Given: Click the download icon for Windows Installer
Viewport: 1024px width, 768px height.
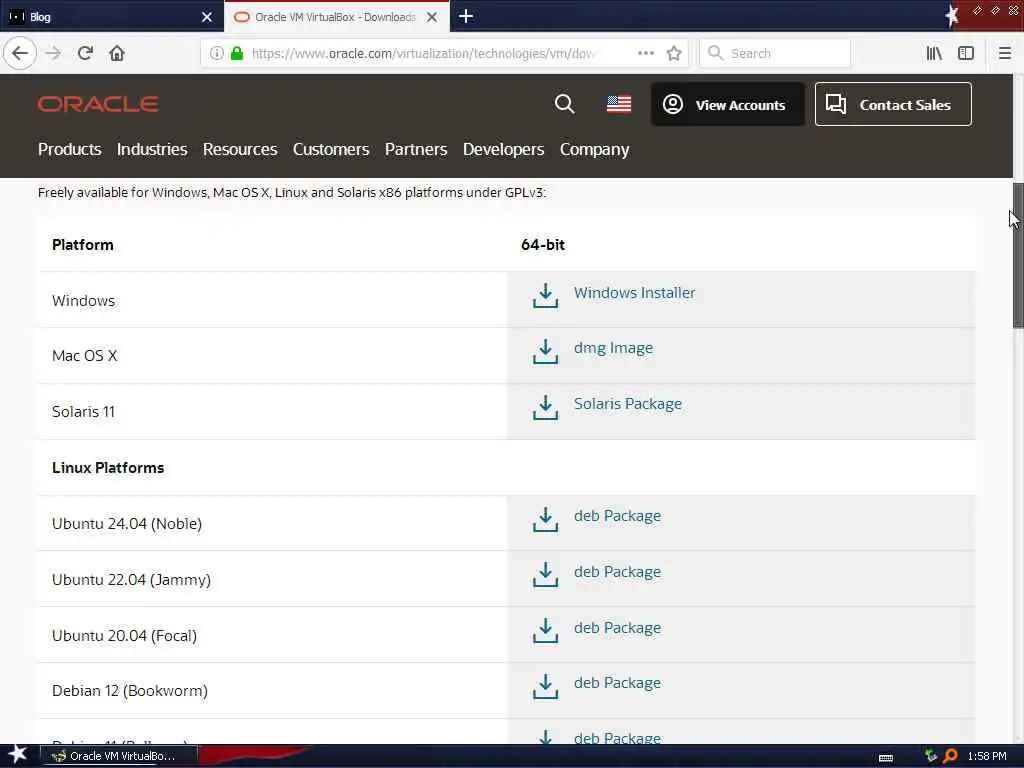Looking at the screenshot, I should (545, 295).
